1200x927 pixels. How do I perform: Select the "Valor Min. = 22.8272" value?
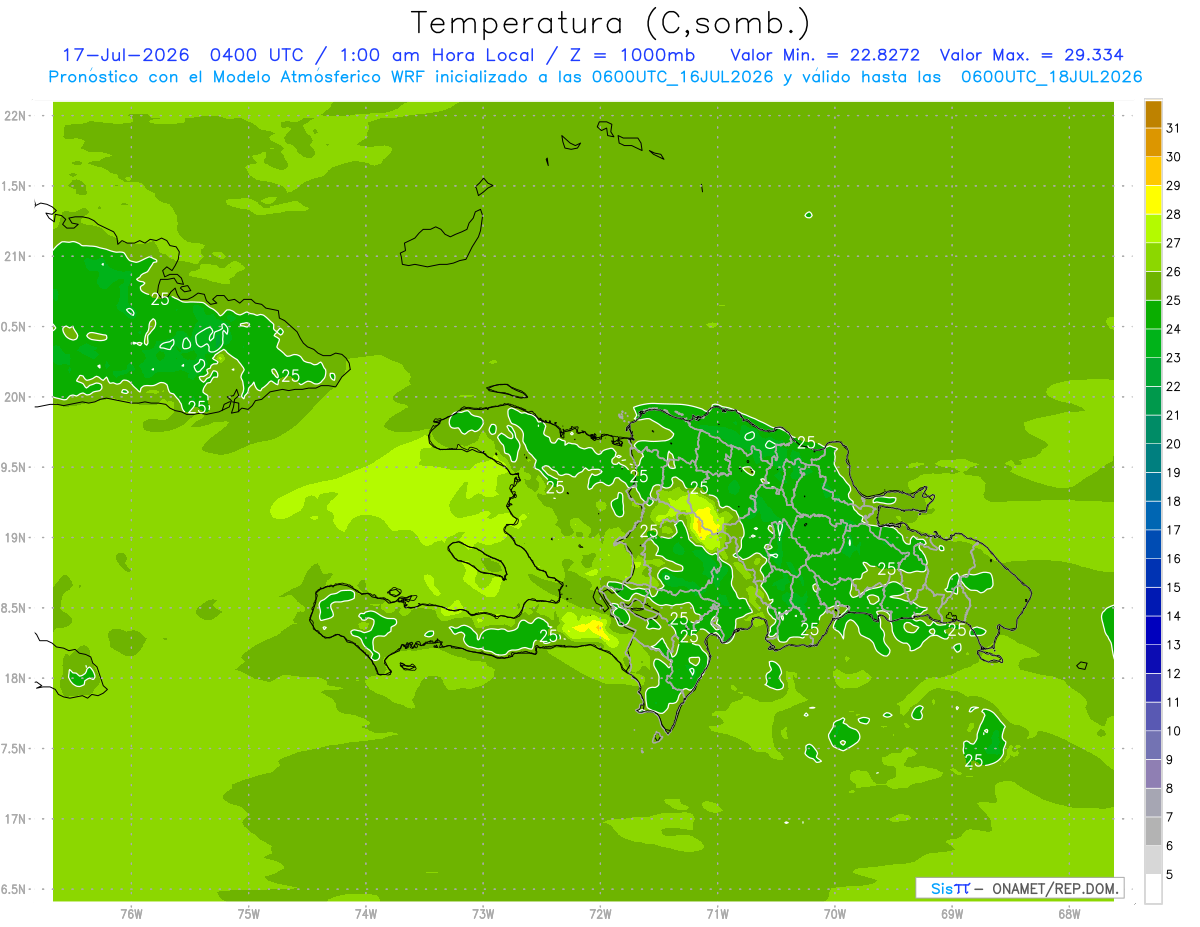pos(826,54)
